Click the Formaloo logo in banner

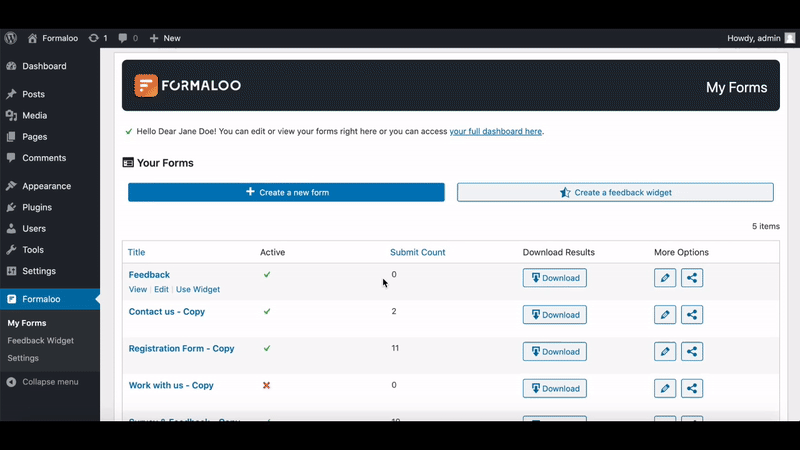(187, 85)
